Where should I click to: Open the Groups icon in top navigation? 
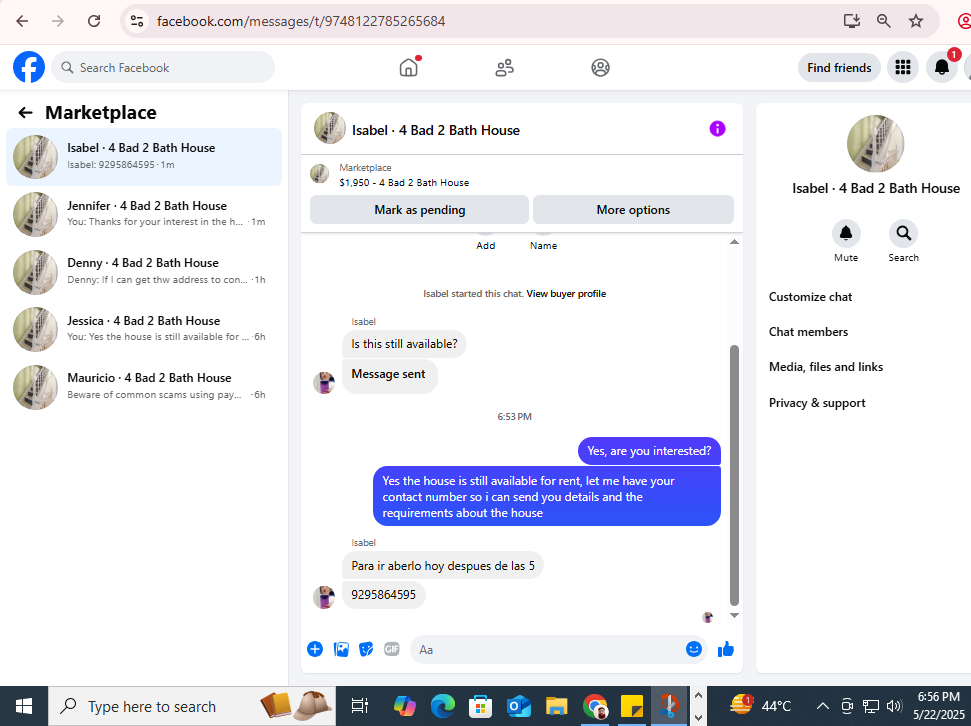(x=600, y=67)
